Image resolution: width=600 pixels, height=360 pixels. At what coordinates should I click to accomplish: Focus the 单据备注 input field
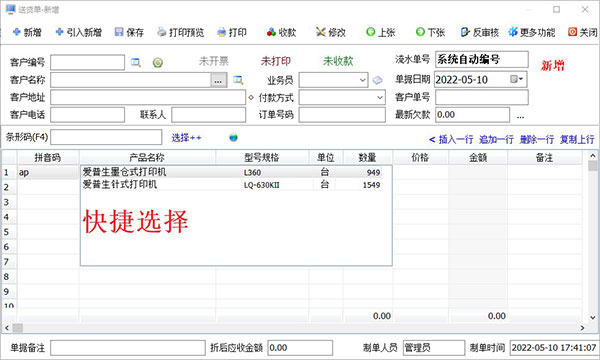(x=128, y=348)
